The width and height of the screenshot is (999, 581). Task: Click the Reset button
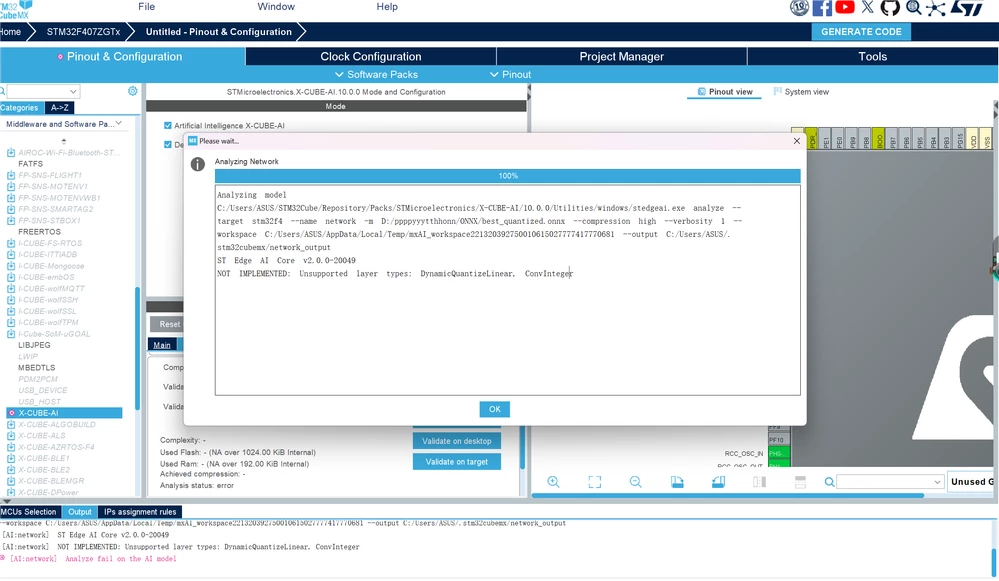coord(168,324)
